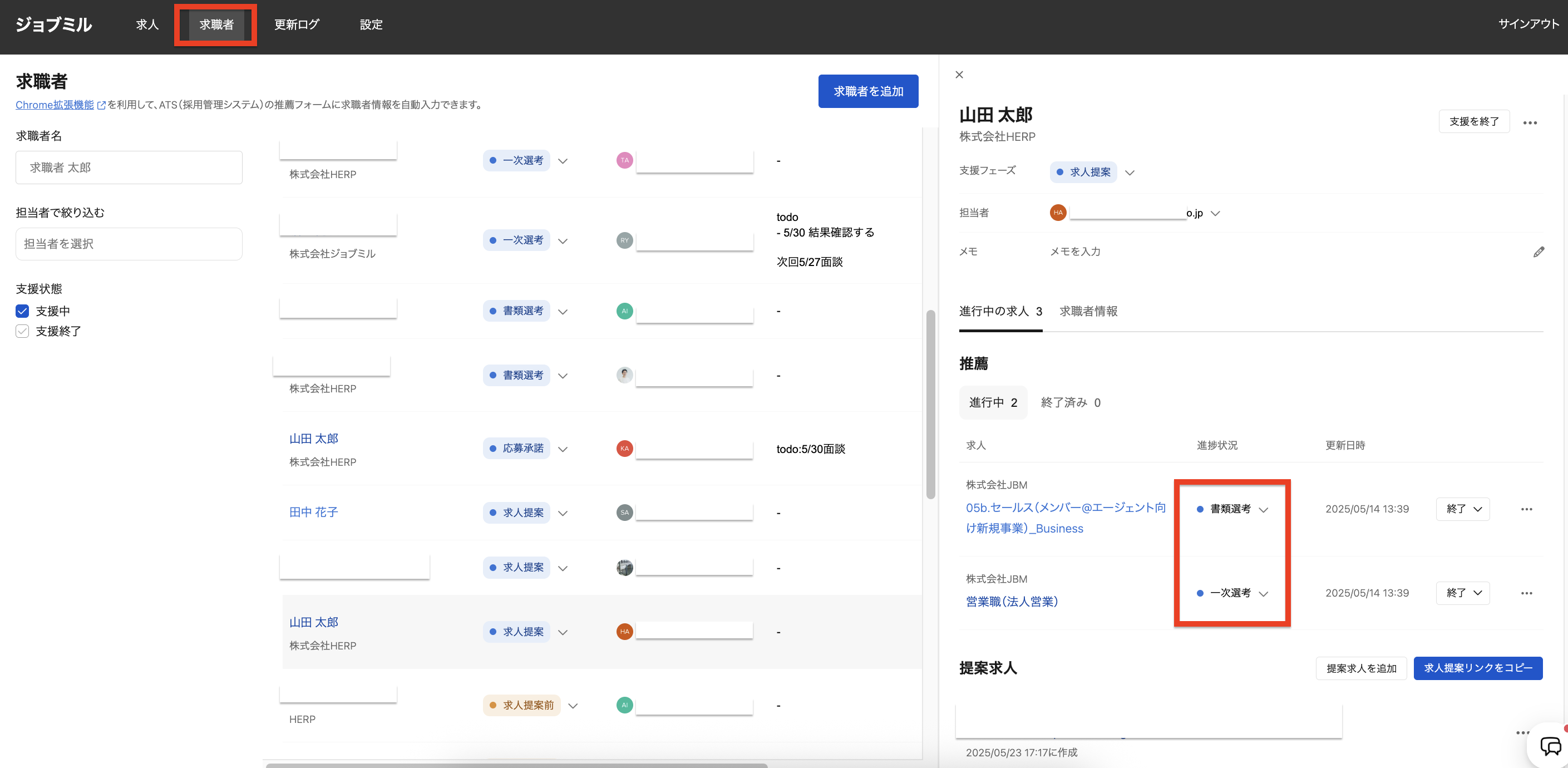Switch to the 求職者情報 tab

point(1088,311)
